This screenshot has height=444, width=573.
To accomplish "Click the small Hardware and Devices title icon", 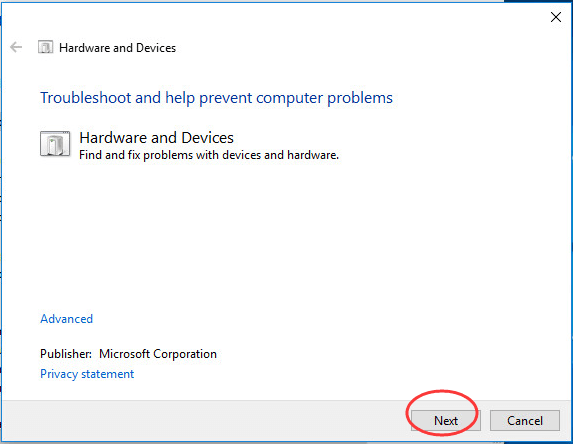I will [45, 47].
